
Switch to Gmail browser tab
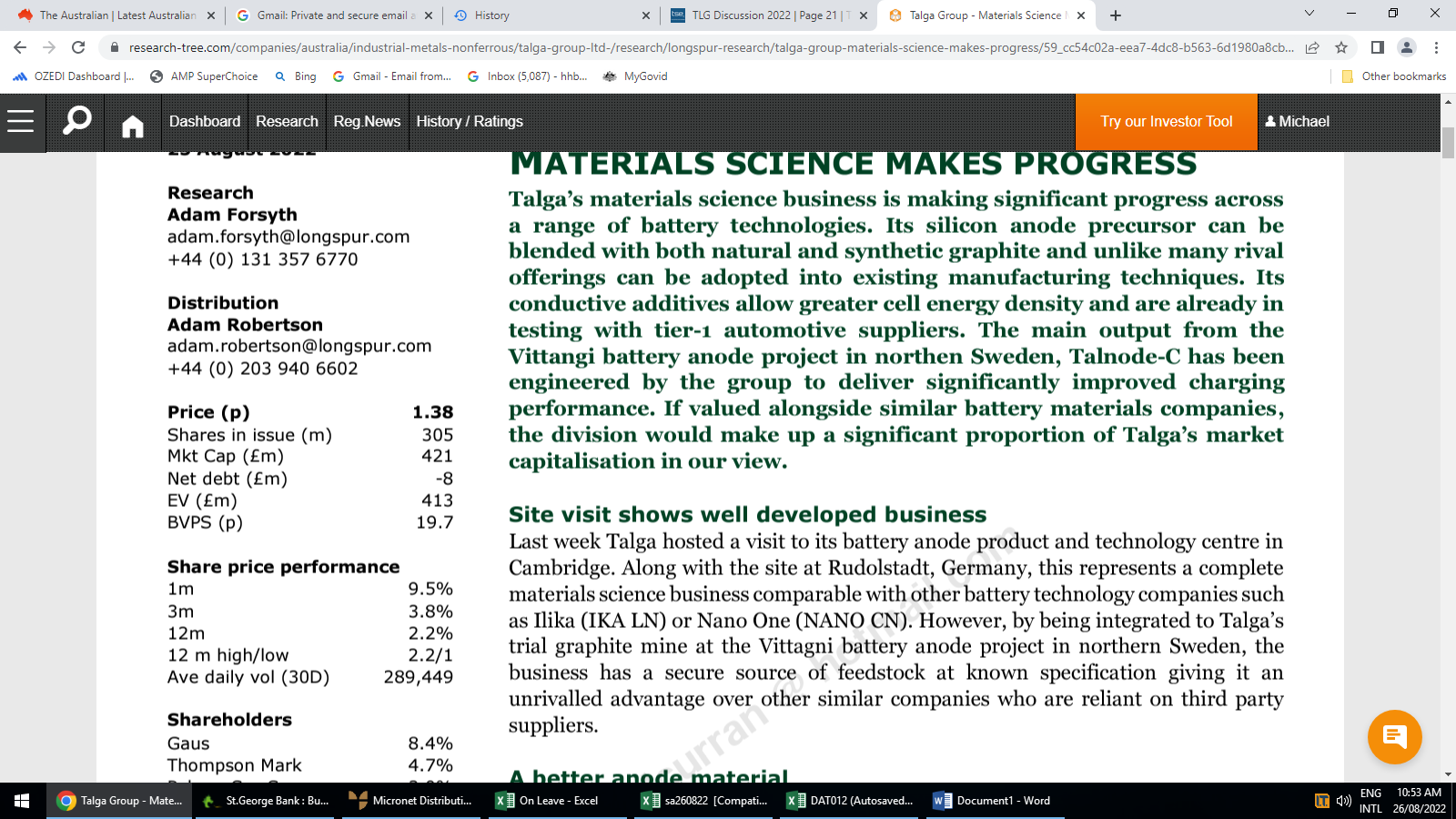coord(333,15)
